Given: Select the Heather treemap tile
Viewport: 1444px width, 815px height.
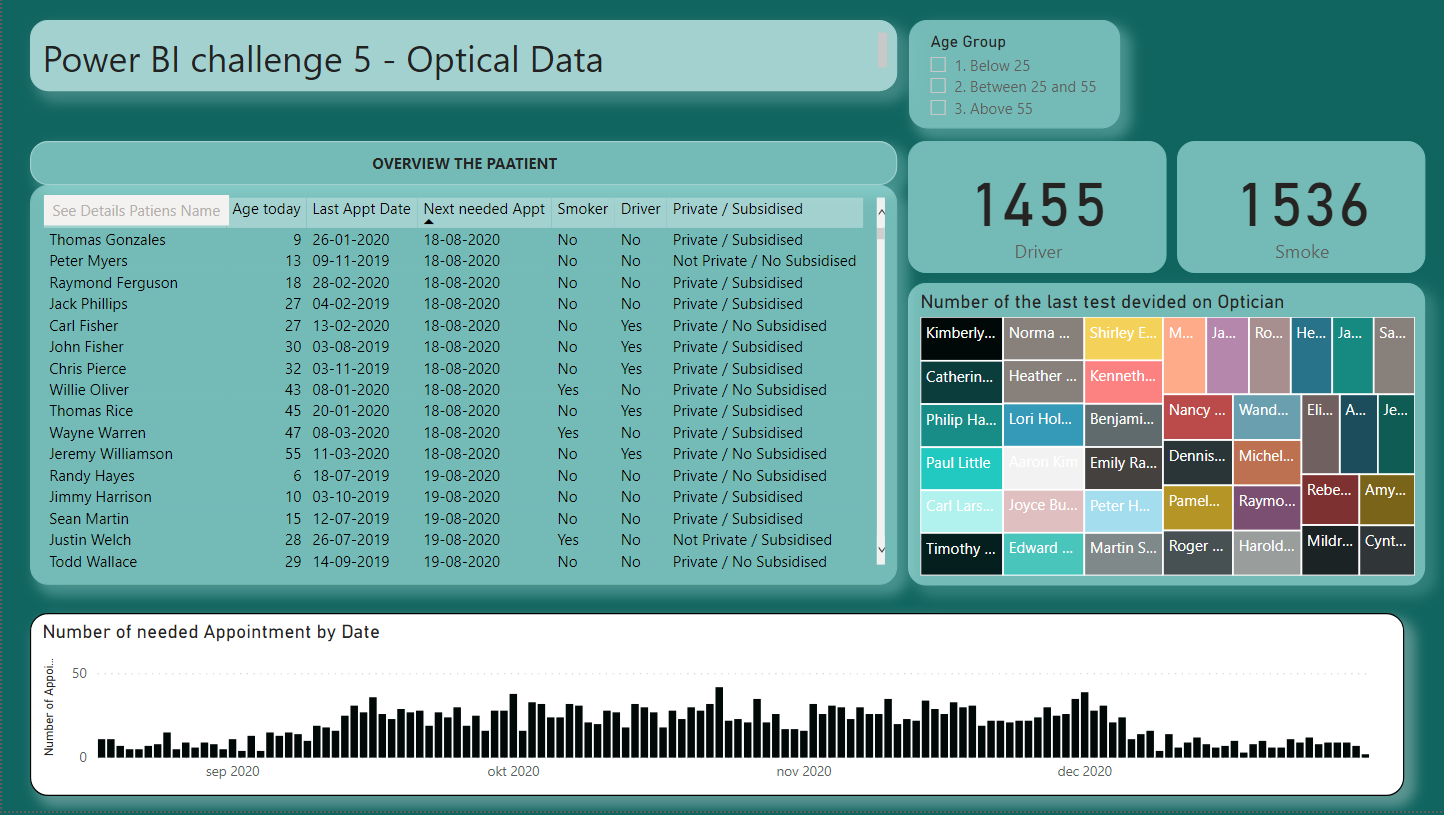Looking at the screenshot, I should [x=1043, y=382].
